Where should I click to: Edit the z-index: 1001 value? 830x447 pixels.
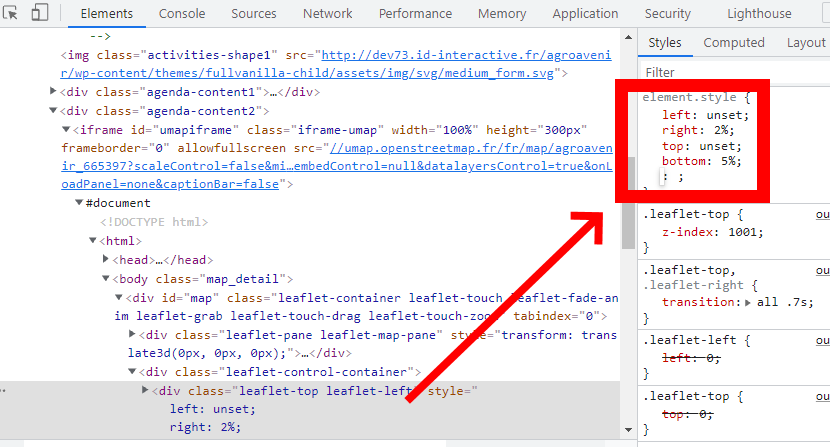[x=745, y=232]
